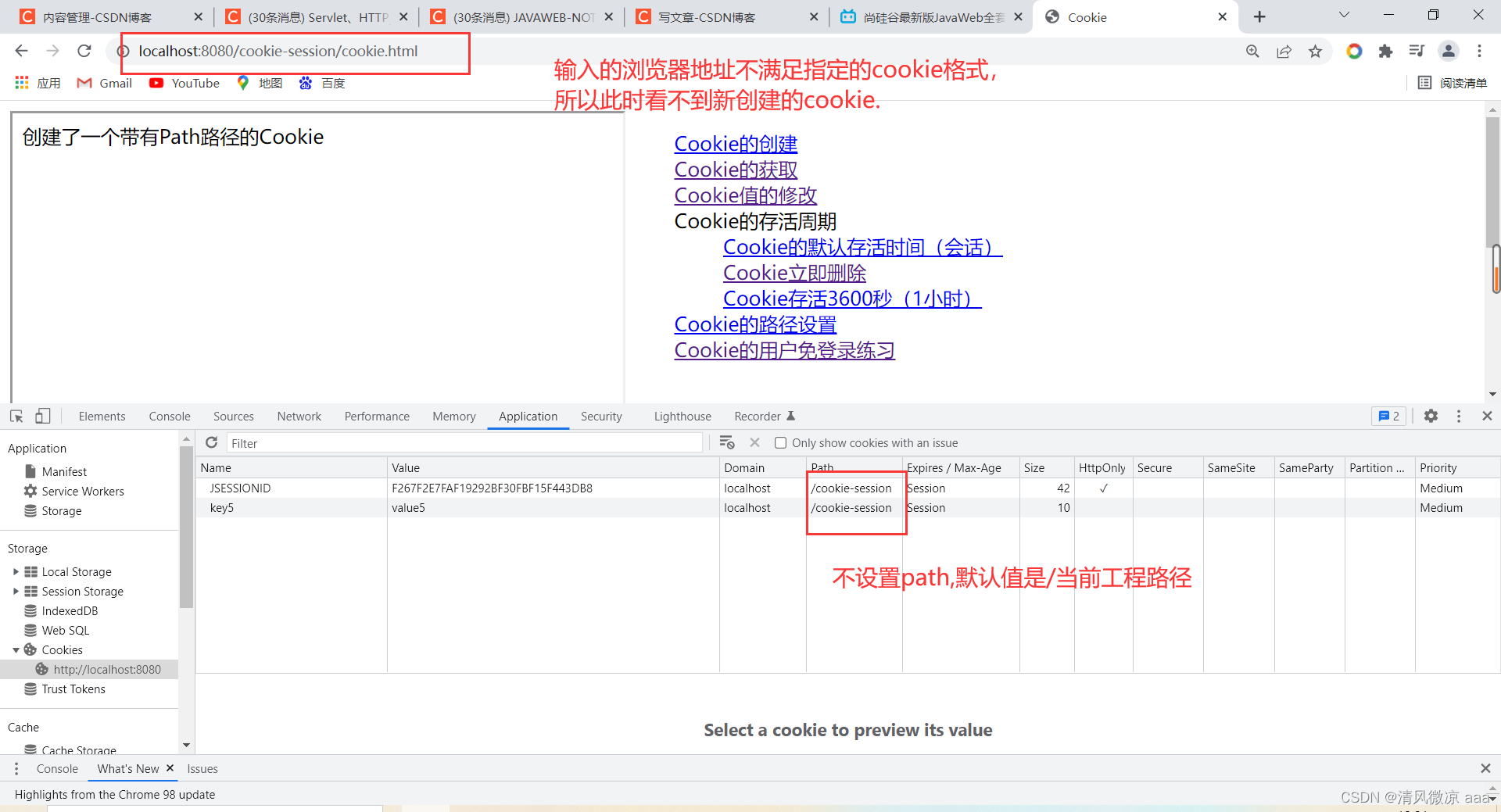Collapse the Cookies tree node
This screenshot has width=1501, height=812.
click(16, 650)
